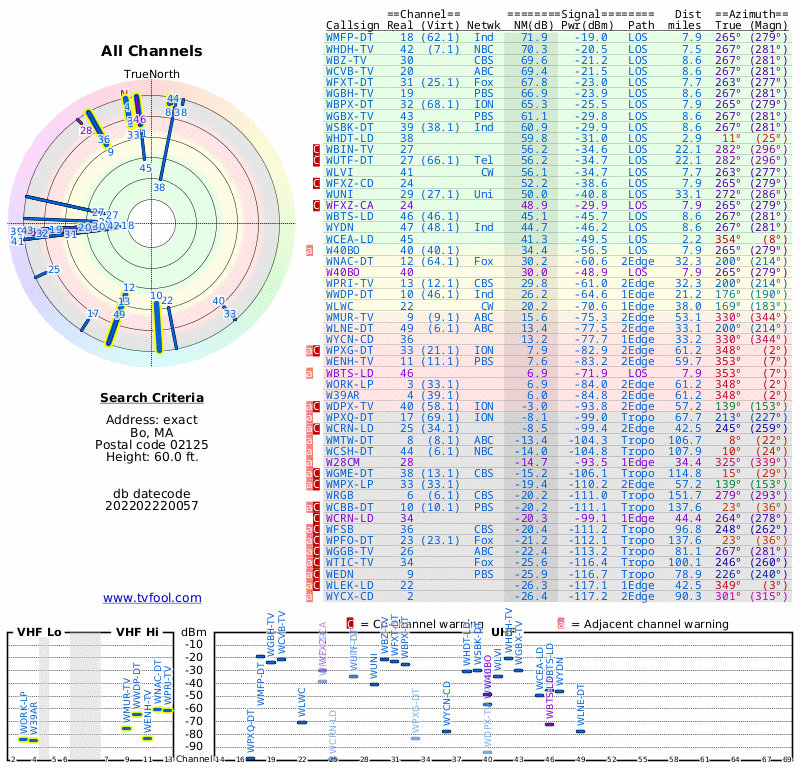The image size is (800, 768).
Task: Click the co-channel C icon beside WFSB
Action: click(x=316, y=530)
